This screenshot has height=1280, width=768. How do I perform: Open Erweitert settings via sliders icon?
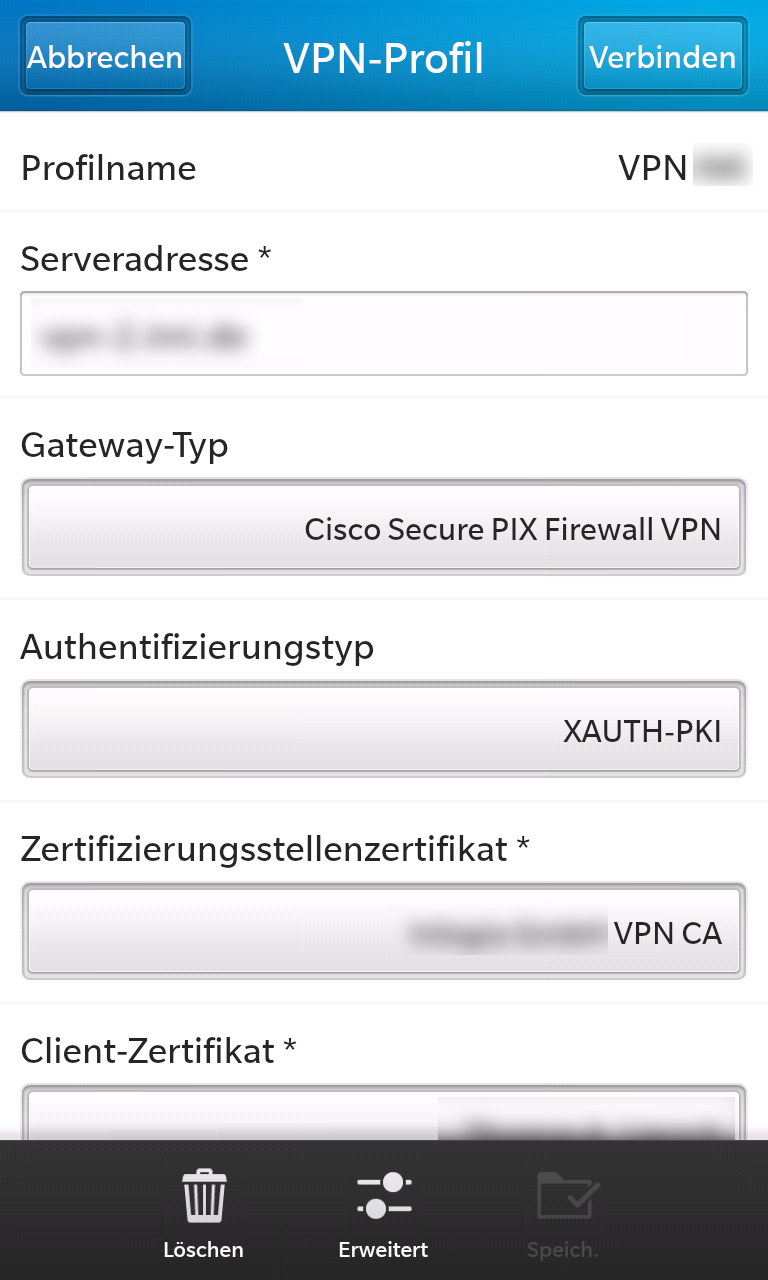click(384, 1196)
